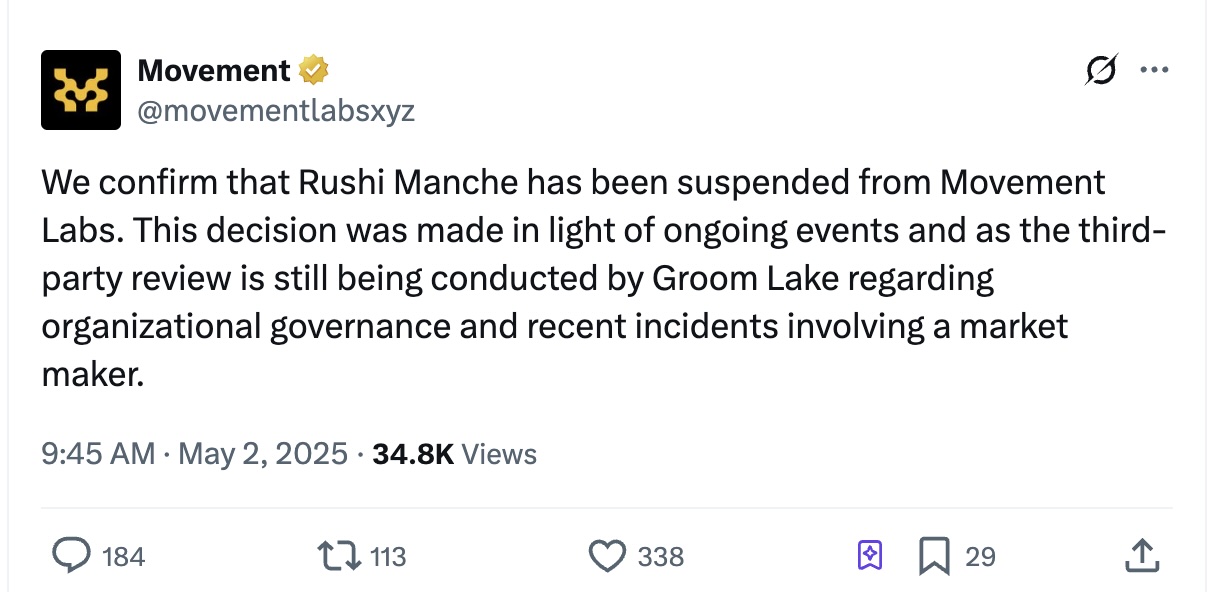Open the Movement display name profile
1228x592 pixels.
[213, 71]
